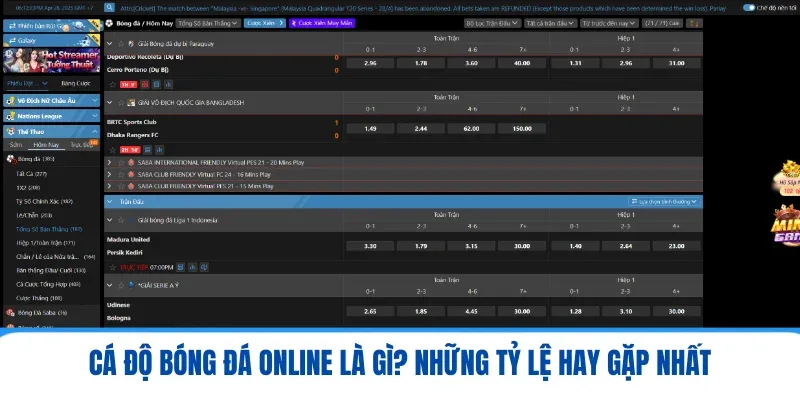This screenshot has height=400, width=800.
Task: Collapse the GIẢI SERIE A Ý section
Action: [x=109, y=285]
